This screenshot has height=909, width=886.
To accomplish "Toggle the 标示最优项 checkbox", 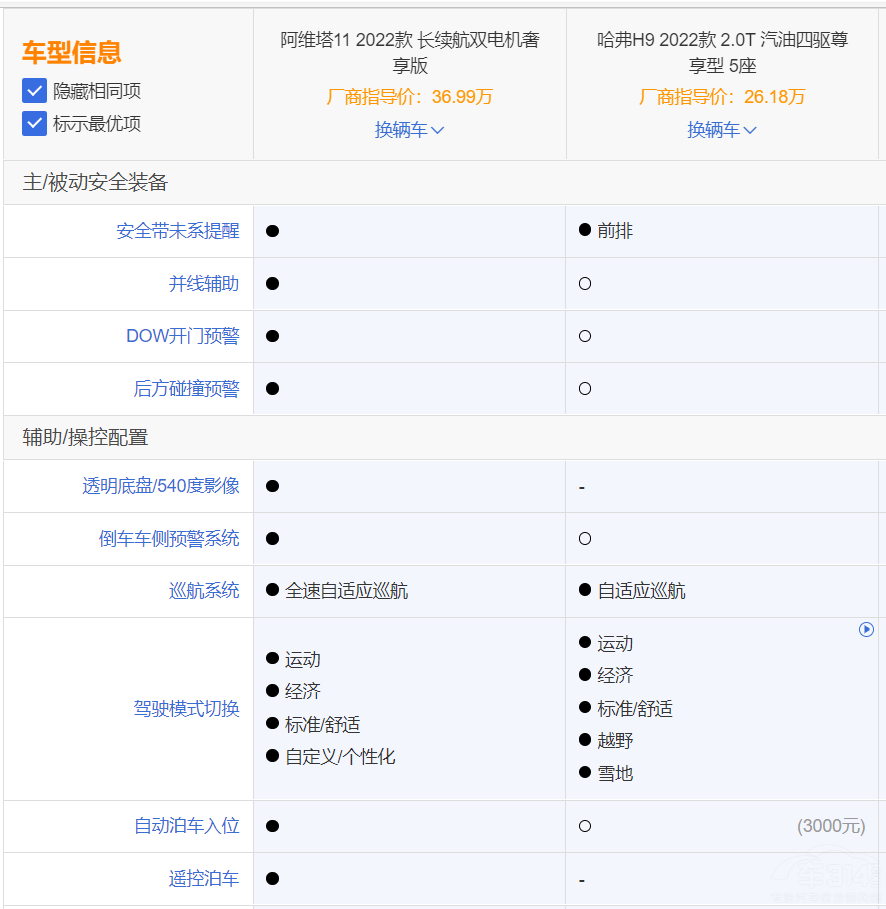I will pos(35,123).
